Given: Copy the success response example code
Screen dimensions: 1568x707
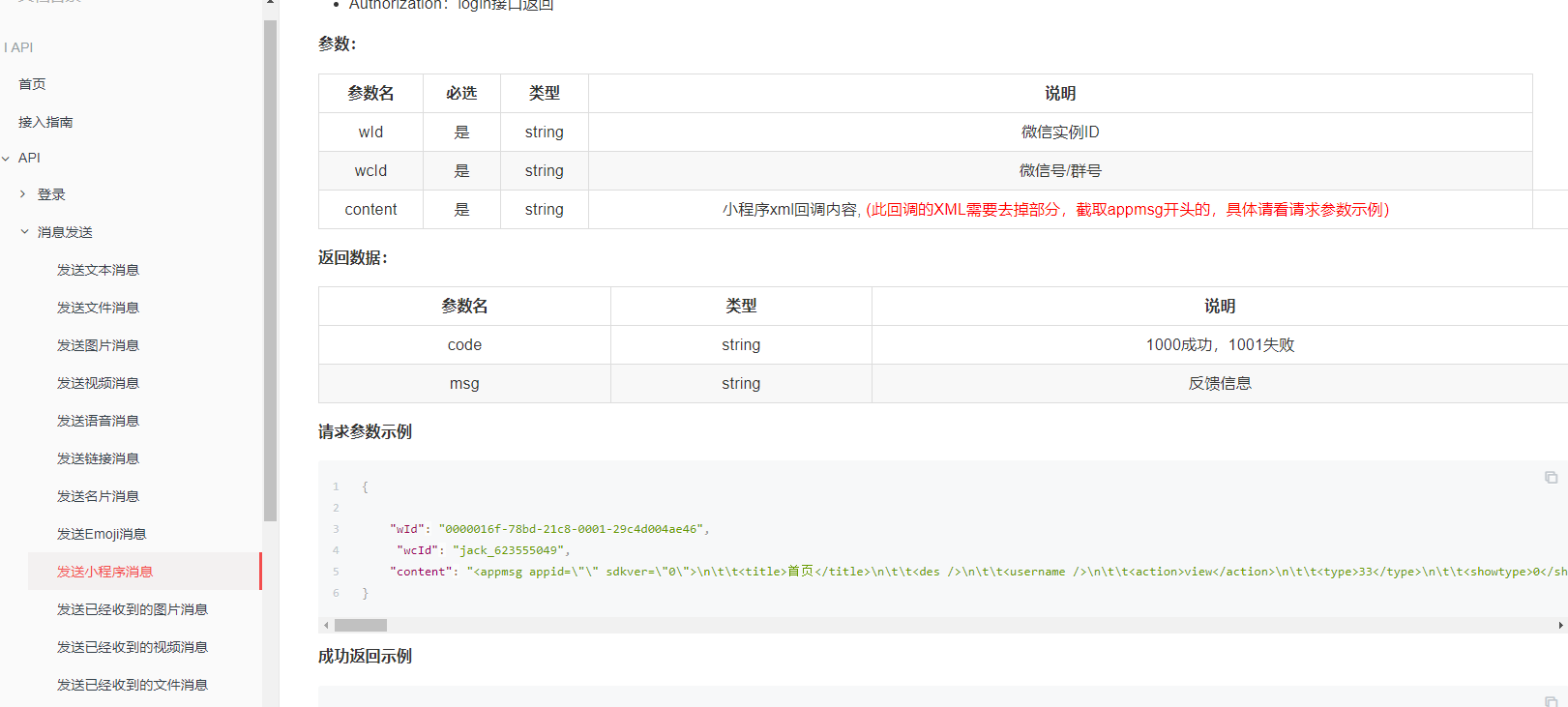Looking at the screenshot, I should (x=1551, y=701).
